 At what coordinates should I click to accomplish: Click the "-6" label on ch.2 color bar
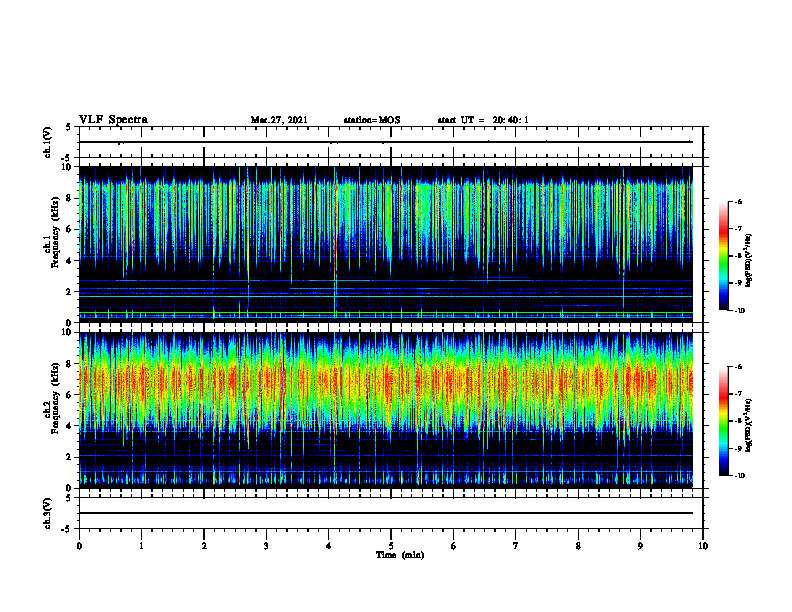point(738,367)
